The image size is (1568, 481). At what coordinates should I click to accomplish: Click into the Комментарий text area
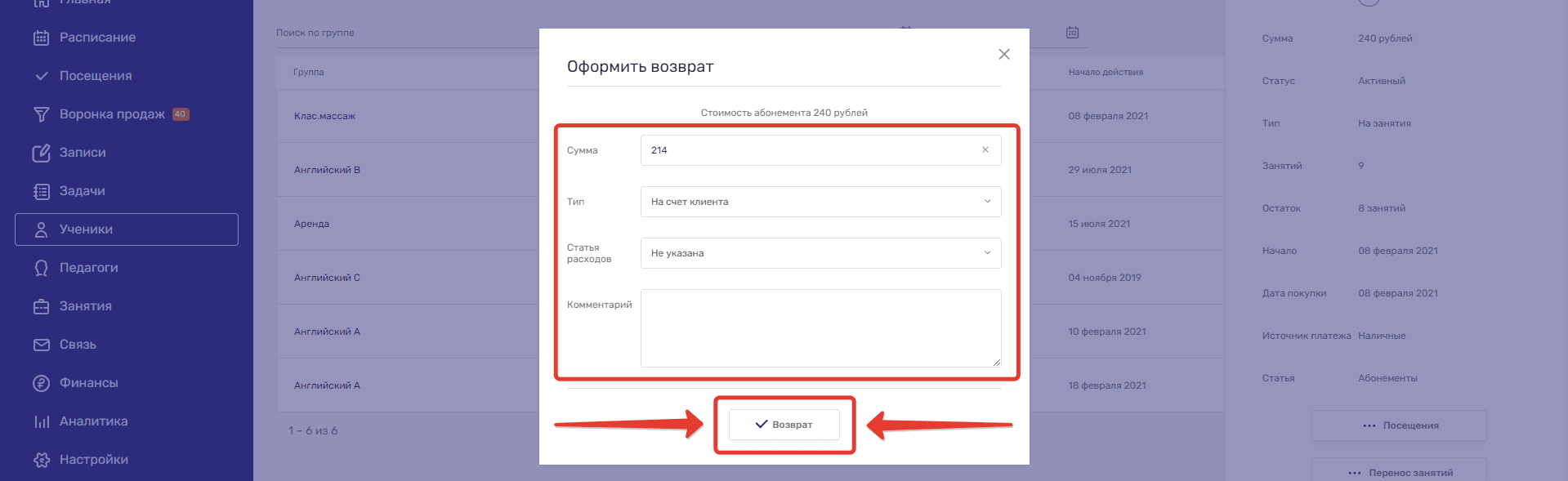tap(820, 328)
